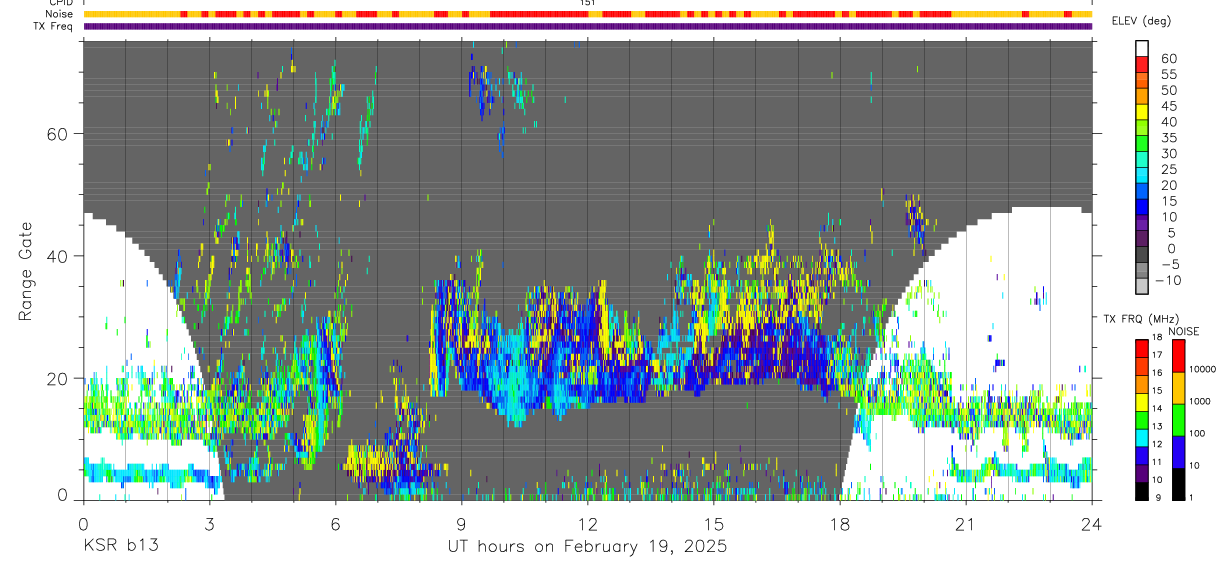Viewport: 1228px width, 567px height.
Task: Click the green 100 noise scale swatch
Action: point(1178,419)
